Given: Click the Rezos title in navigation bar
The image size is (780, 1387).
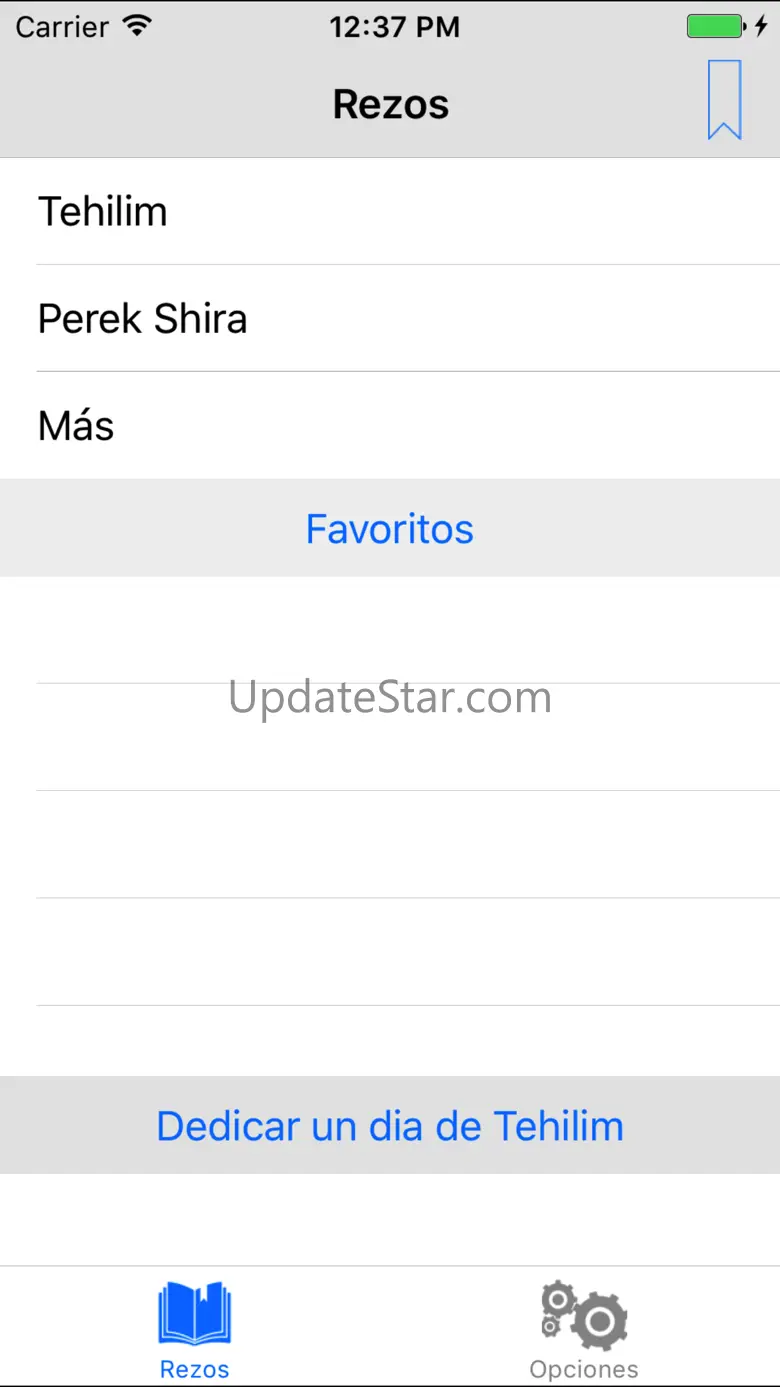Looking at the screenshot, I should click(390, 104).
